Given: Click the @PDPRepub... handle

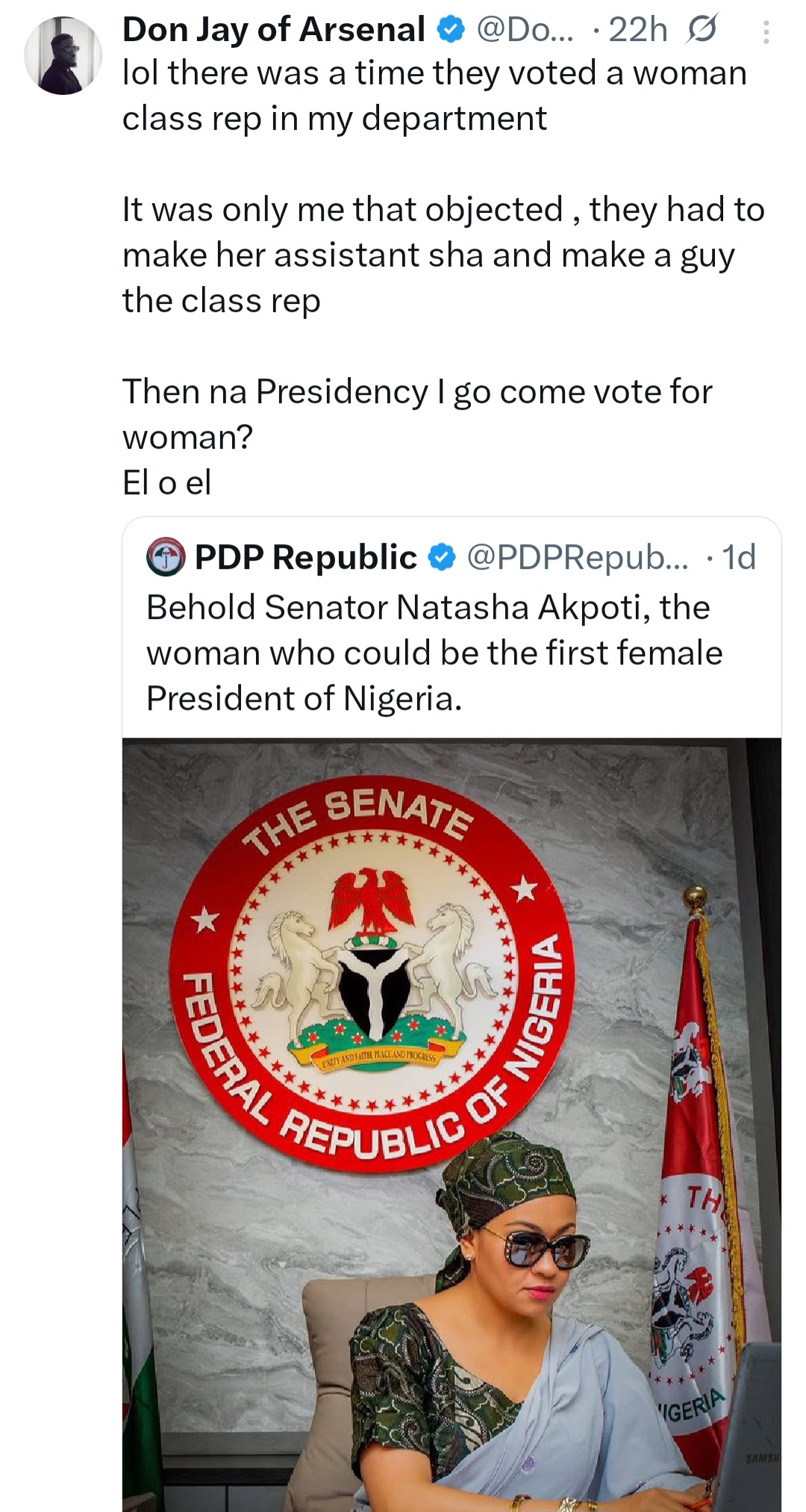Looking at the screenshot, I should coord(577,558).
